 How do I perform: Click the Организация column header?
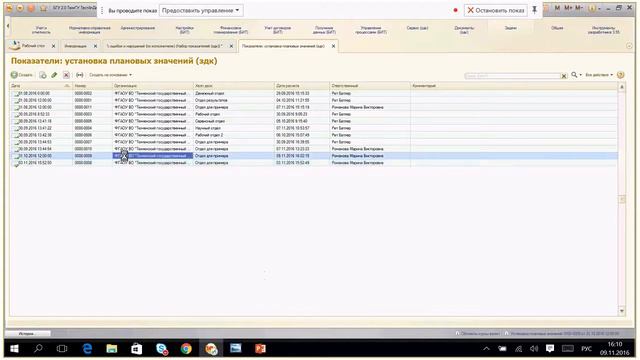tap(153, 86)
